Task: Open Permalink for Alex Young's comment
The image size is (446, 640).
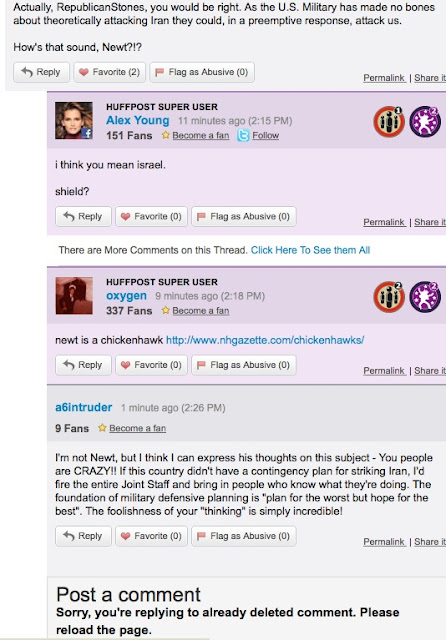Action: click(384, 222)
